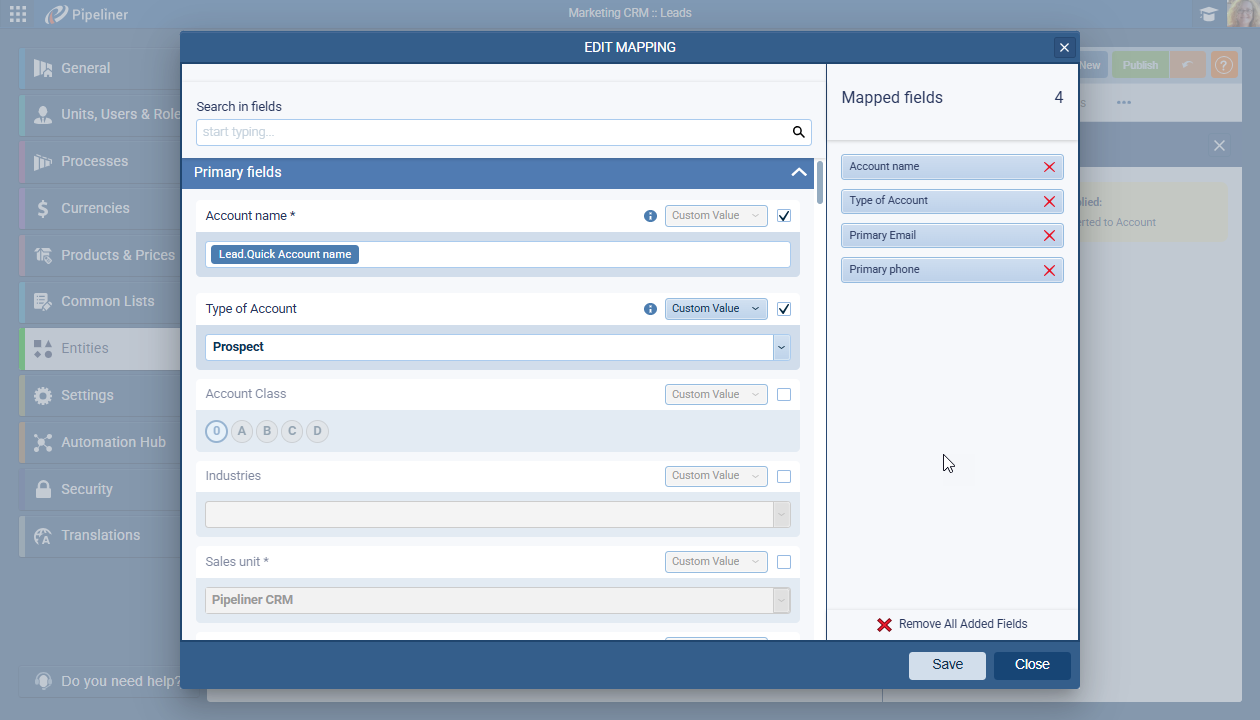
Task: Enable the Industries field checkbox
Action: coord(784,476)
